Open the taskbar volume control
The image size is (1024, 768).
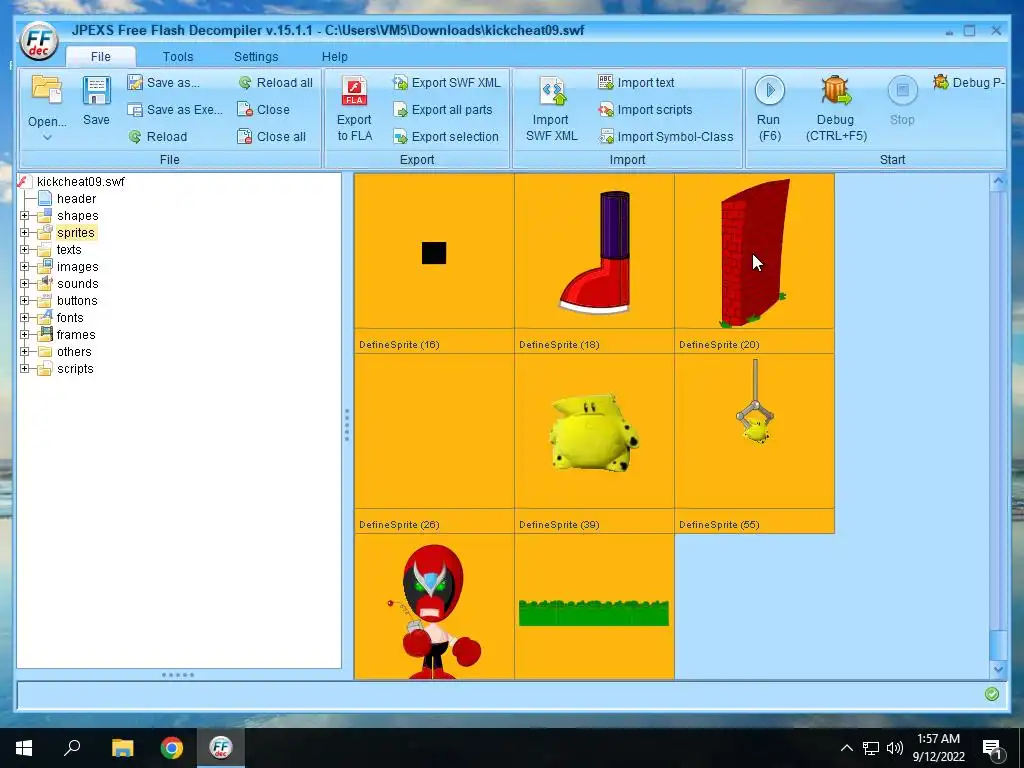(x=895, y=748)
